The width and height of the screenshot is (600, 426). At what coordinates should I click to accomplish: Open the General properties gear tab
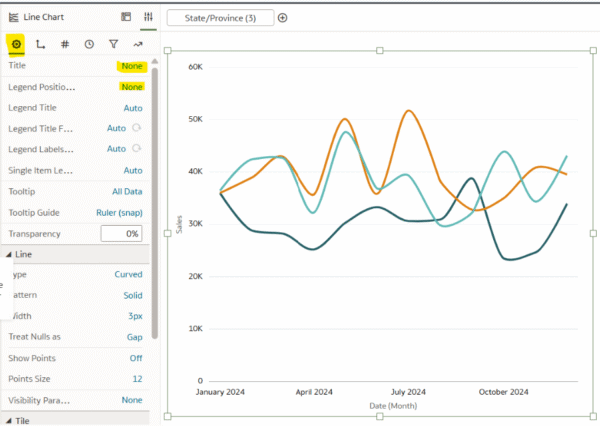pyautogui.click(x=16, y=44)
